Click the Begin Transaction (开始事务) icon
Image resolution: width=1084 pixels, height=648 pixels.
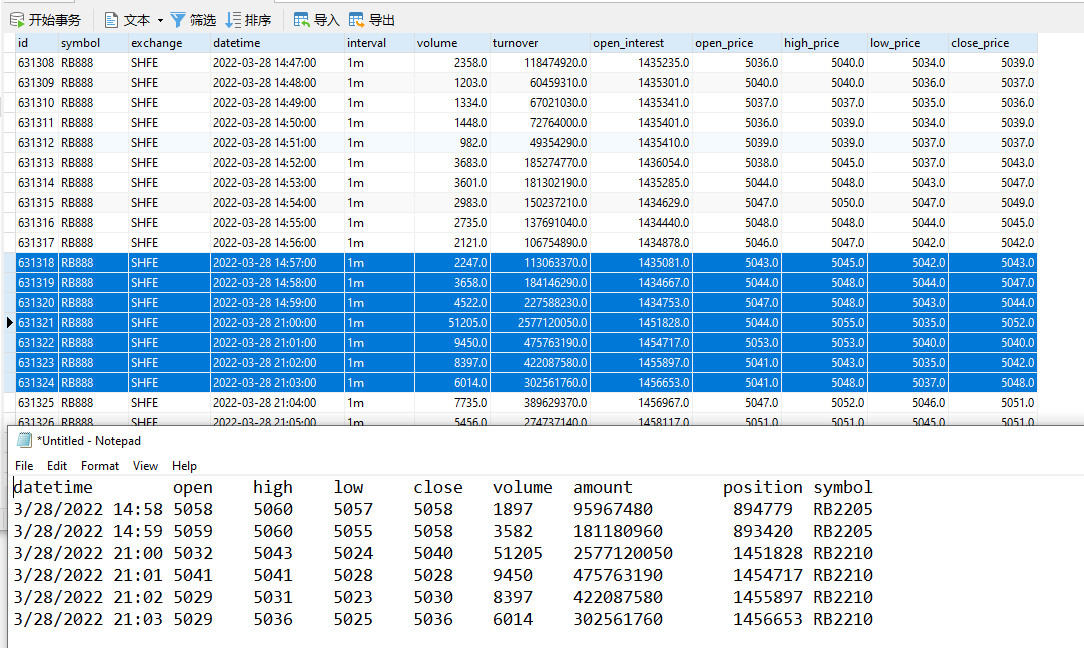tap(17, 20)
